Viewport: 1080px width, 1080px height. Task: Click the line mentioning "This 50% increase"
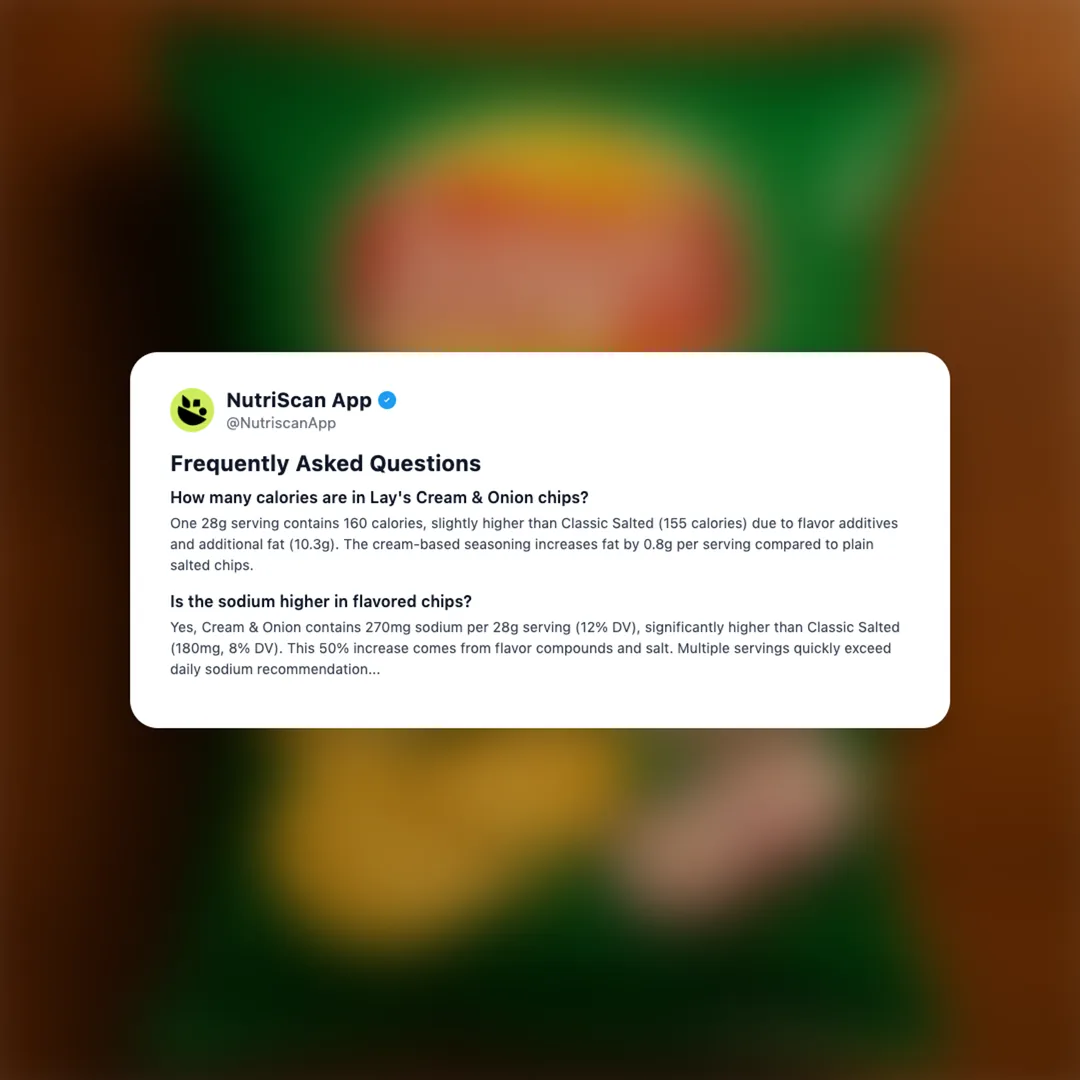tap(530, 648)
